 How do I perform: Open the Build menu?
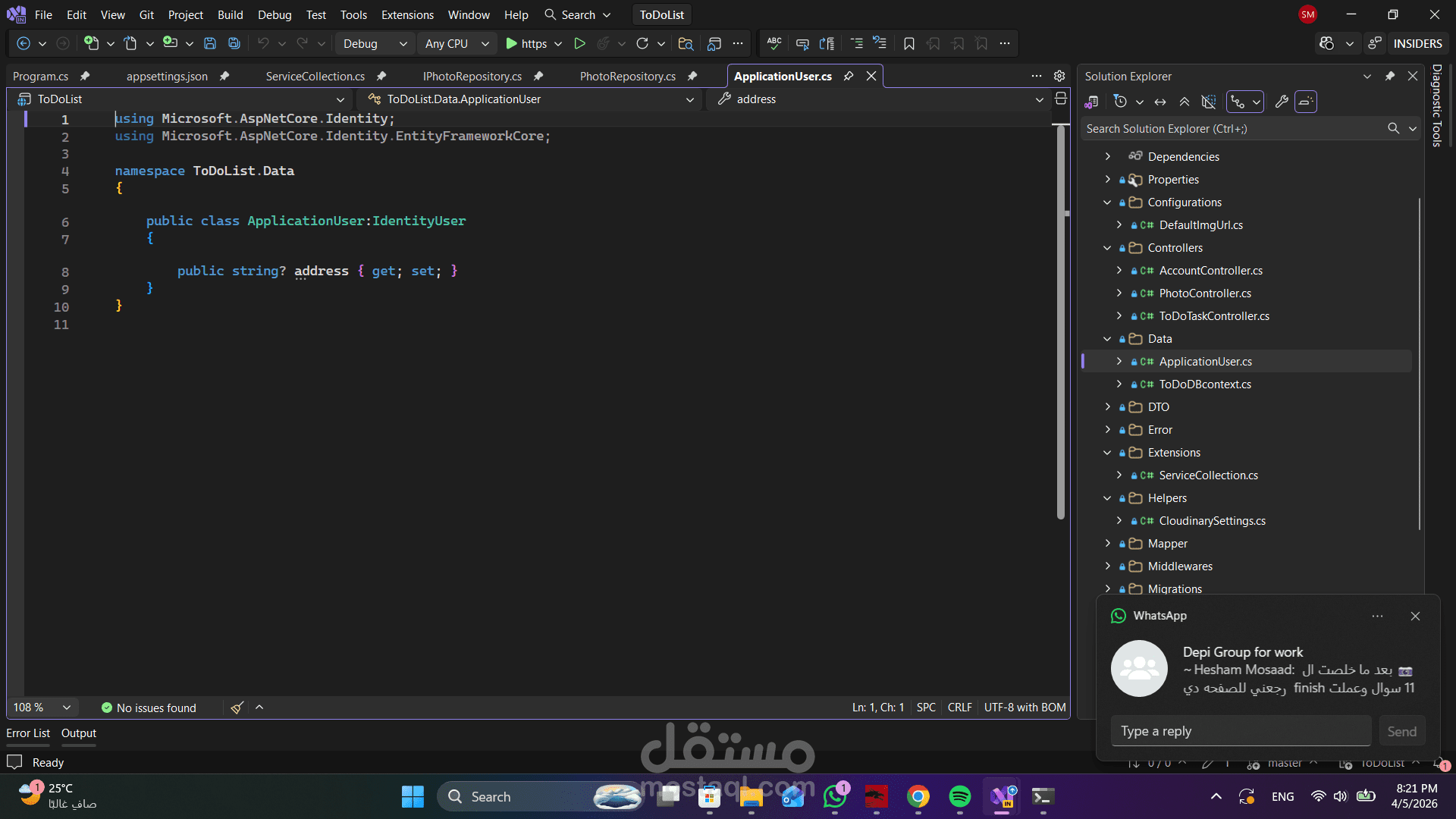(x=230, y=14)
